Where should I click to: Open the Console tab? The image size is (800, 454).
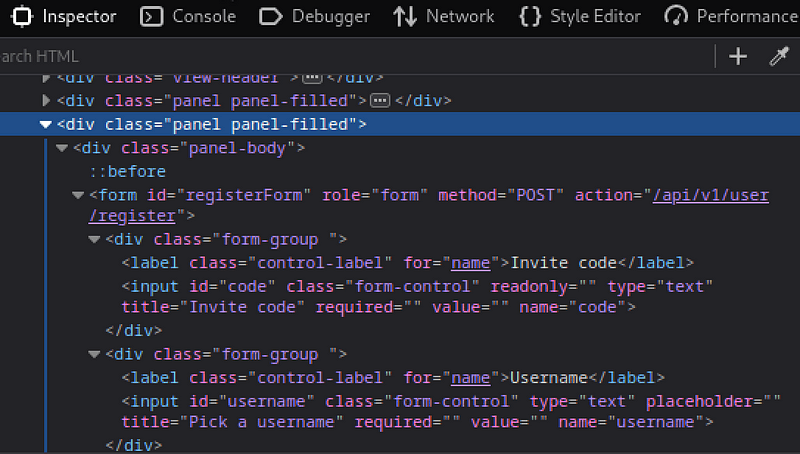(189, 16)
